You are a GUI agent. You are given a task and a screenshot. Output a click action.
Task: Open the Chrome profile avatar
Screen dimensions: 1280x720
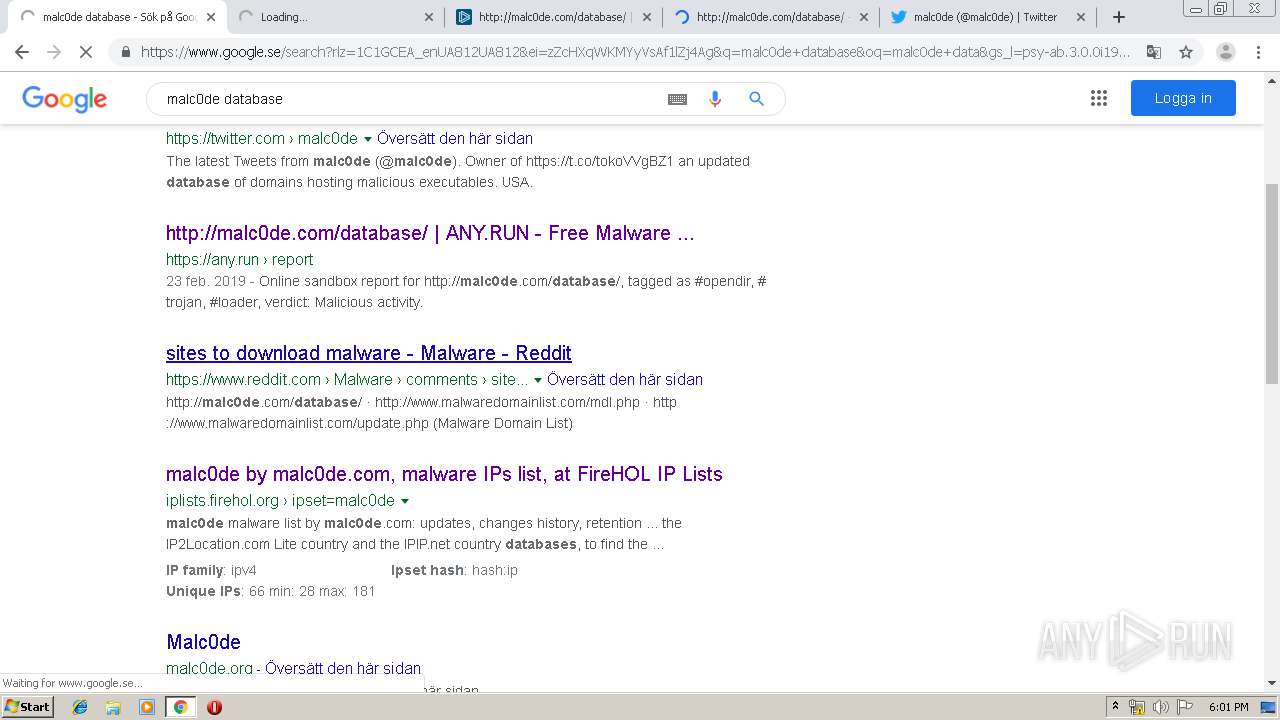(x=1225, y=52)
